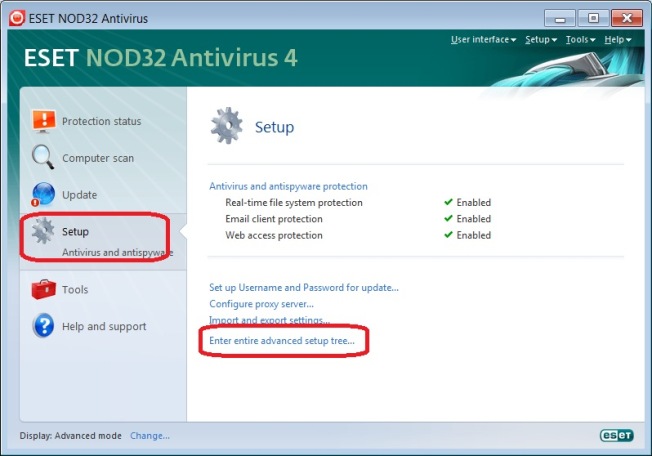Viewport: 652px width, 456px height.
Task: Click the large Setup gear header icon
Action: [227, 126]
